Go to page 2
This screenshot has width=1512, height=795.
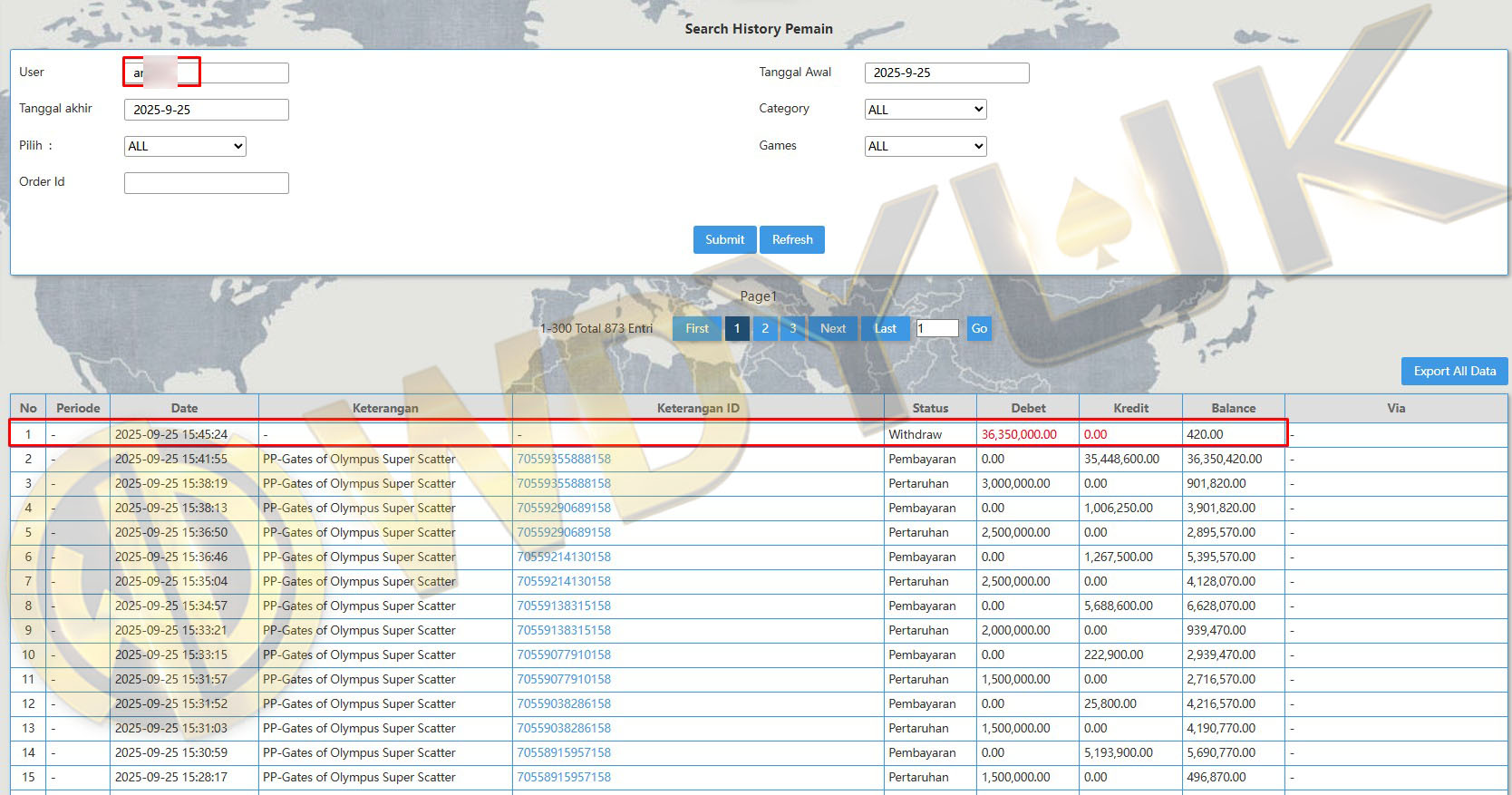[765, 328]
